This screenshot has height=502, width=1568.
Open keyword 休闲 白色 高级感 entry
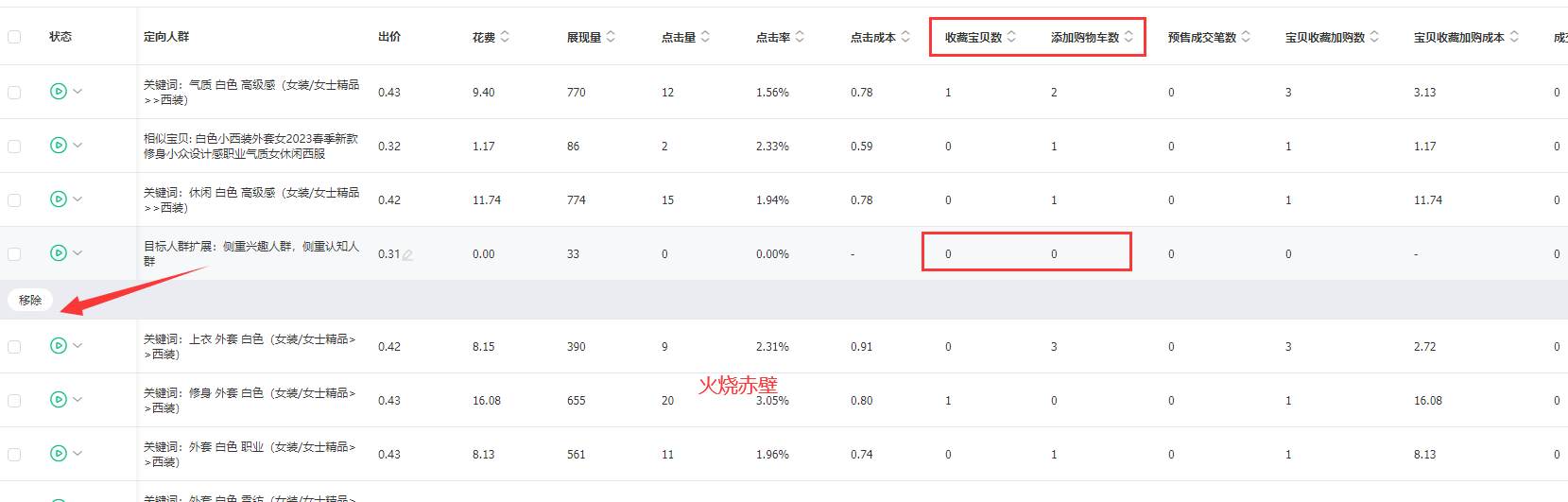[251, 200]
